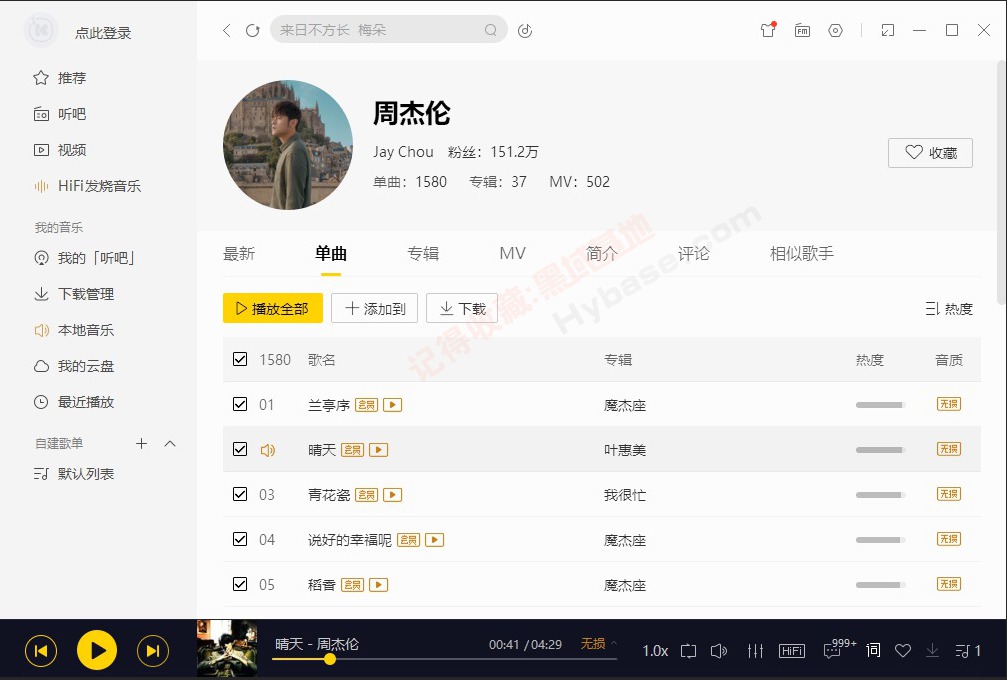The width and height of the screenshot is (1007, 680).
Task: Go back with the back arrow
Action: [x=227, y=30]
